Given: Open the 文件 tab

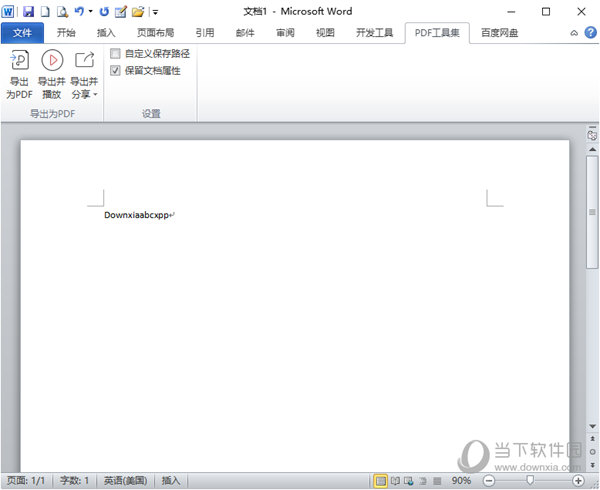Looking at the screenshot, I should tap(22, 33).
